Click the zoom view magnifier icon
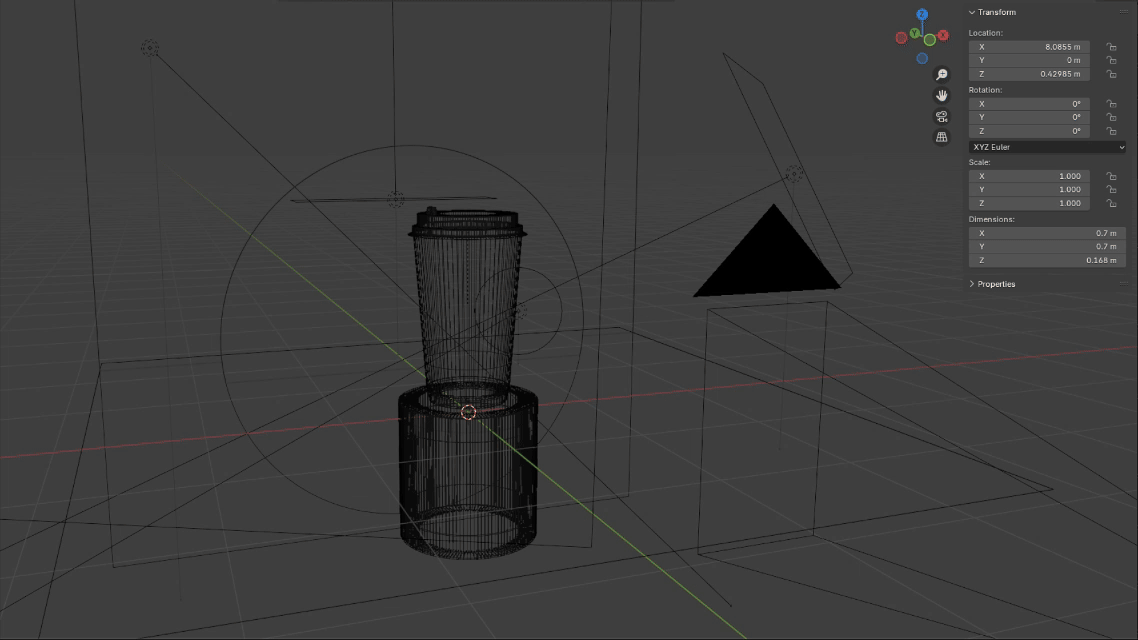 (x=941, y=75)
